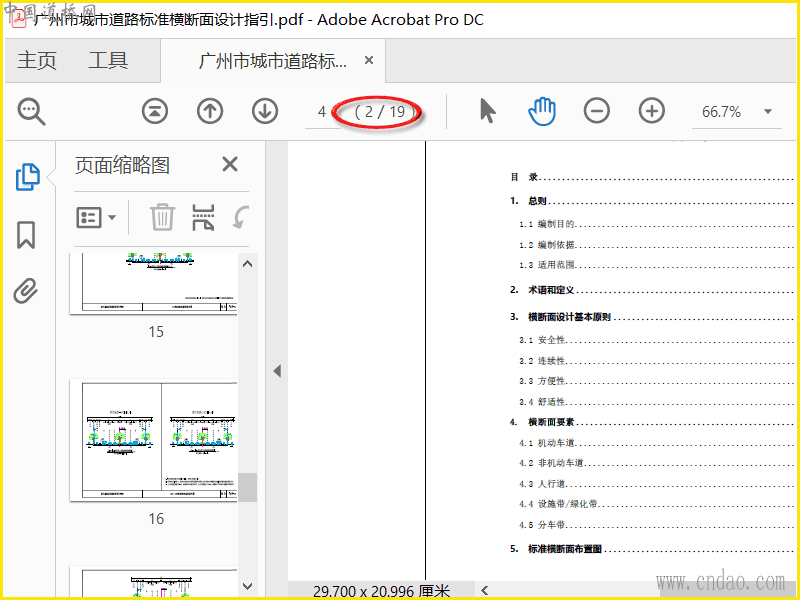Click the page size 29.700 x 20.996 厘米 label
The height and width of the screenshot is (600, 800).
(382, 591)
